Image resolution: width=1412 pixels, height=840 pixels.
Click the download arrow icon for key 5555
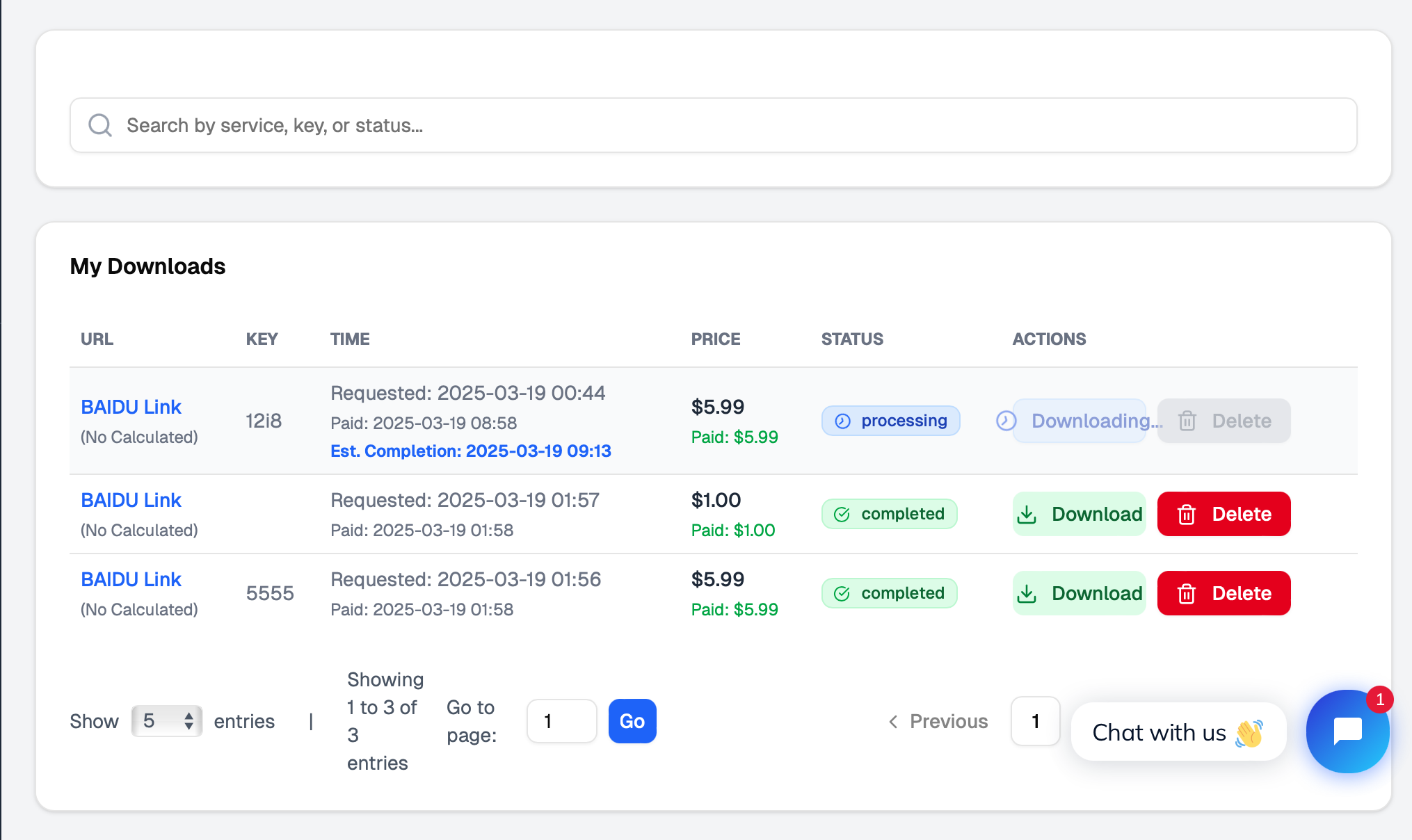[1027, 594]
